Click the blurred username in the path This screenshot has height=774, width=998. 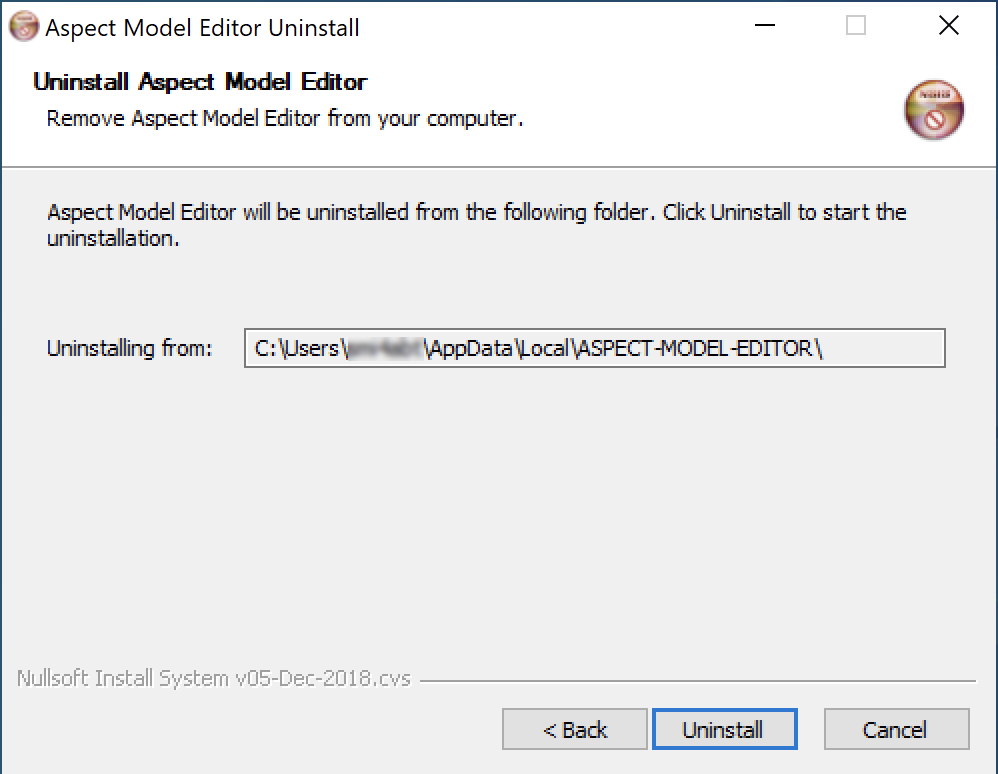click(384, 349)
